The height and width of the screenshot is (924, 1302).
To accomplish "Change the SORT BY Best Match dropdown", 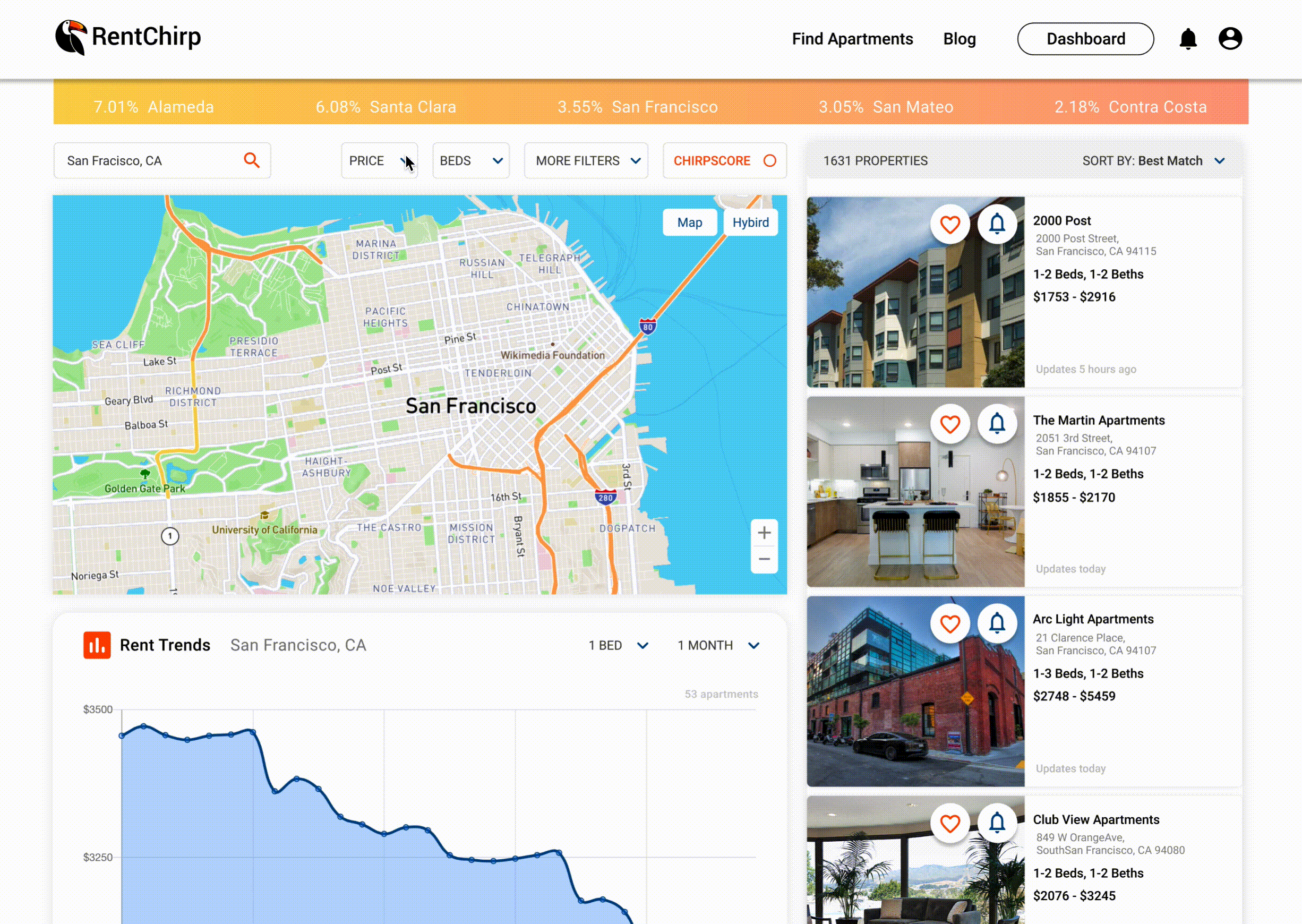I will (1153, 161).
